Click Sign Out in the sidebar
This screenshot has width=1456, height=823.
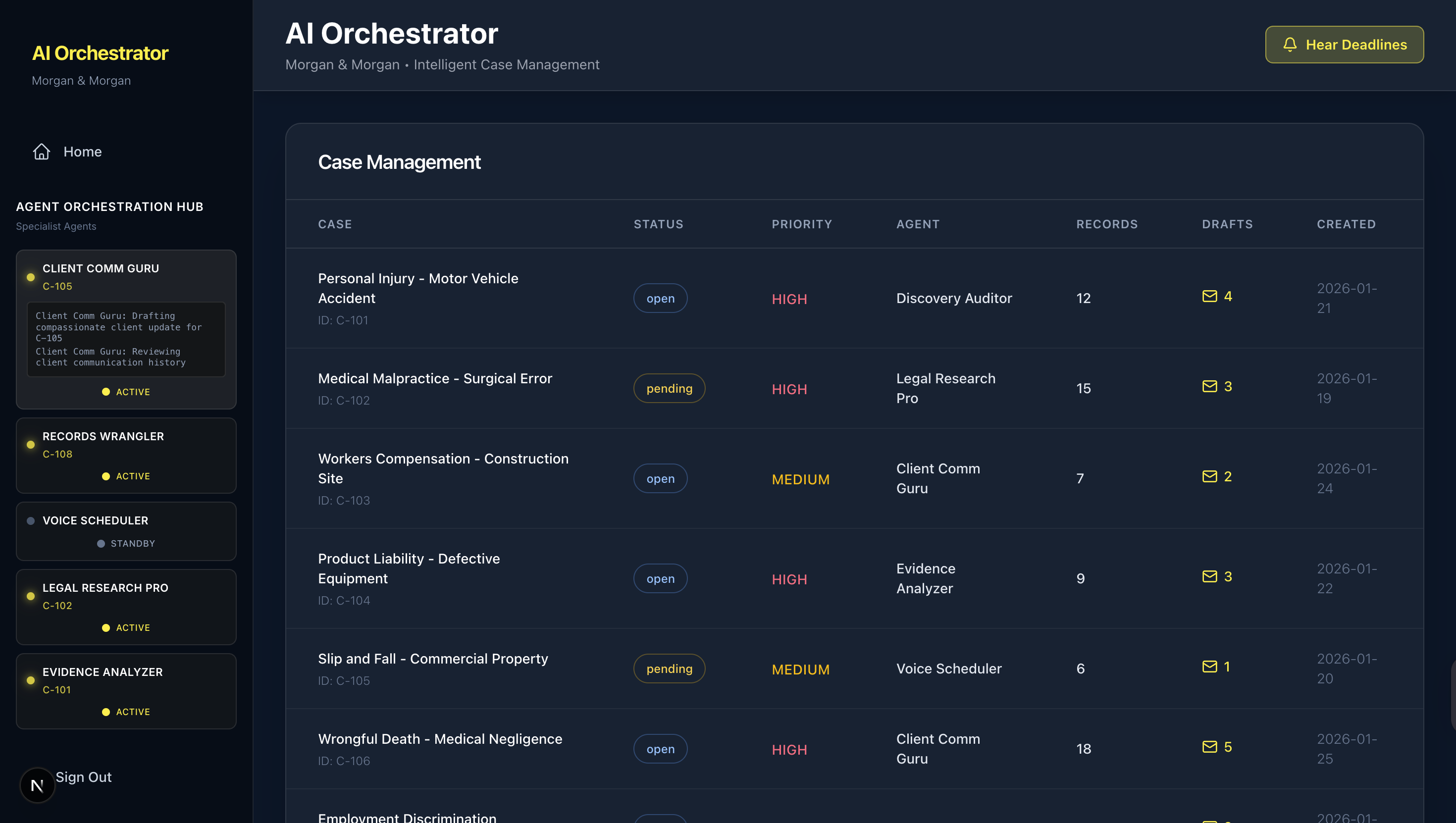coord(84,776)
